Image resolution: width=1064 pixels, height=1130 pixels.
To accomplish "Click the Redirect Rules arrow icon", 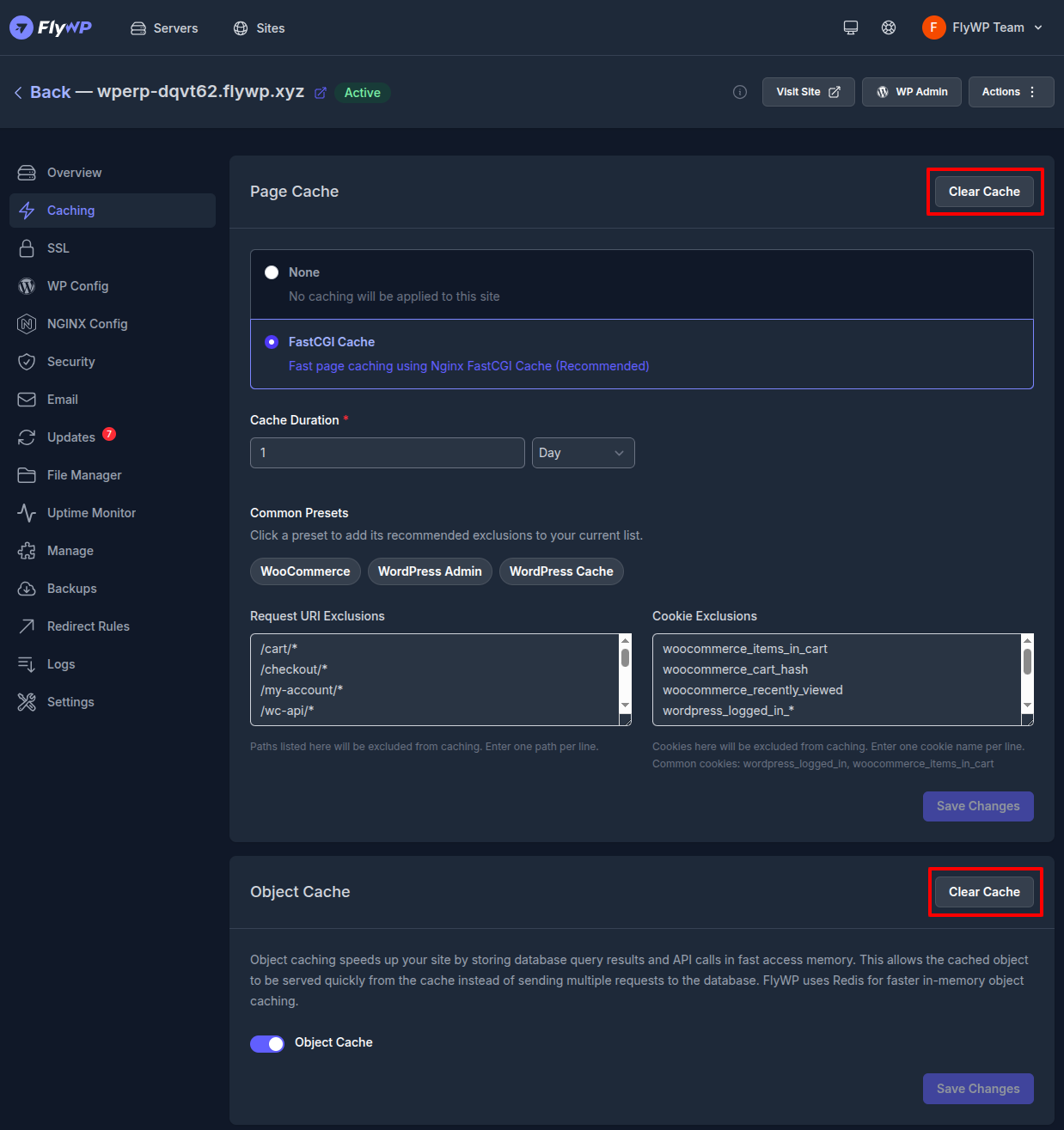I will (x=27, y=626).
